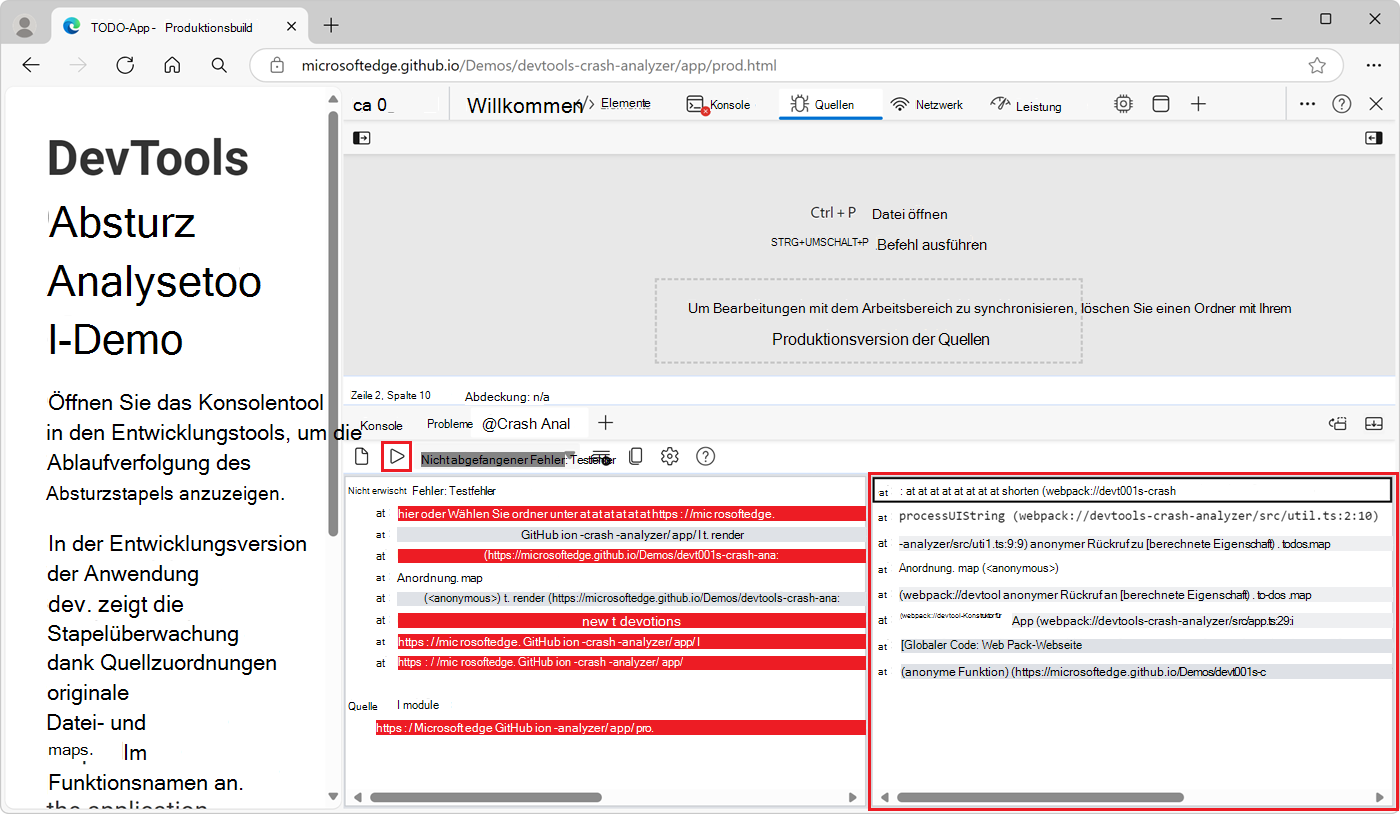Select the Crash Anal drawer tab
This screenshot has height=814, width=1400.
529,423
